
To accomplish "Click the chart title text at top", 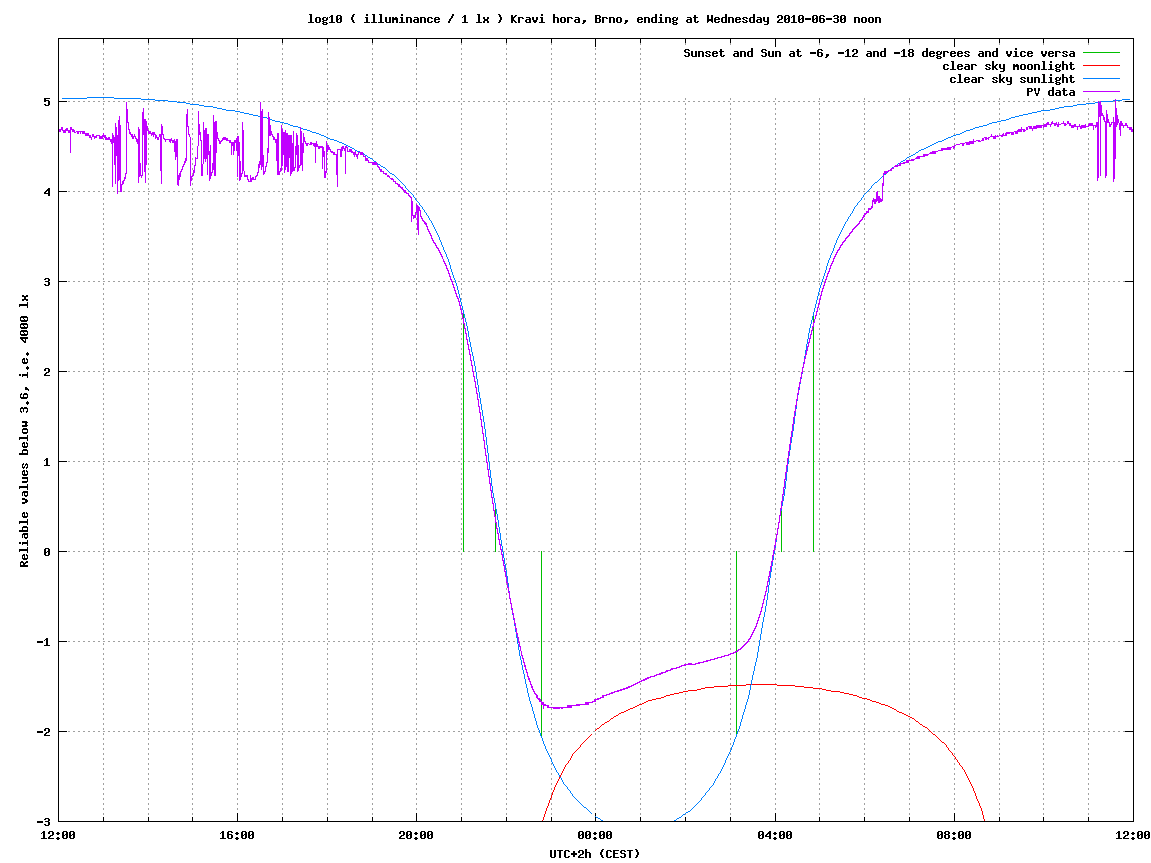I will [x=594, y=19].
